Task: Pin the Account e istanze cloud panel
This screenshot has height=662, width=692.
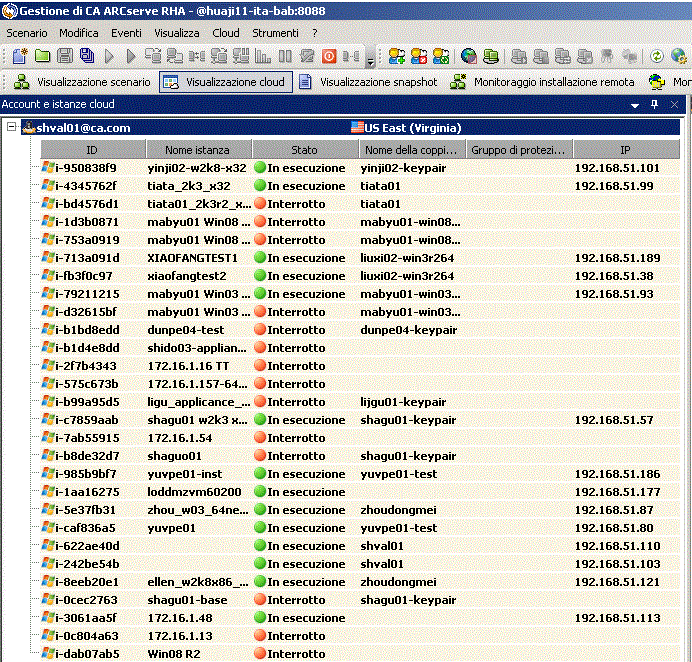Action: [x=655, y=104]
